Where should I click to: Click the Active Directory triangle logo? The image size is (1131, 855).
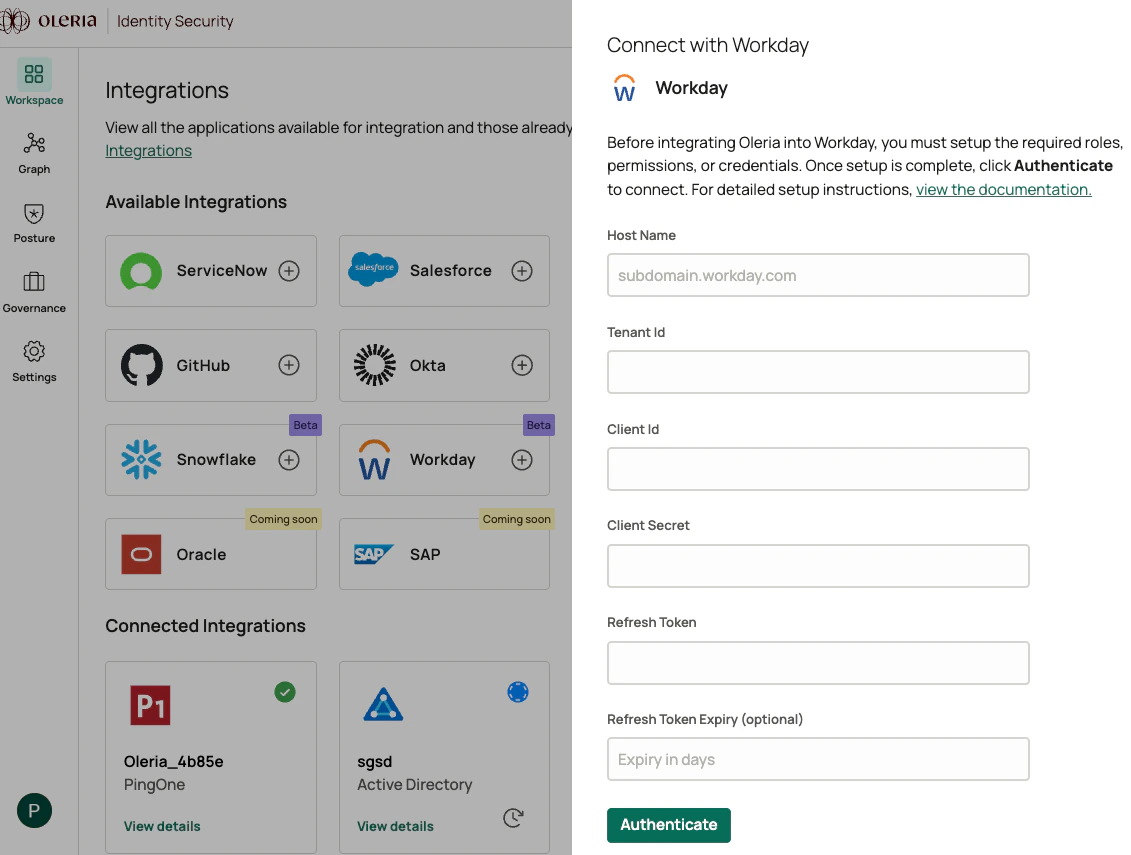[x=383, y=705]
